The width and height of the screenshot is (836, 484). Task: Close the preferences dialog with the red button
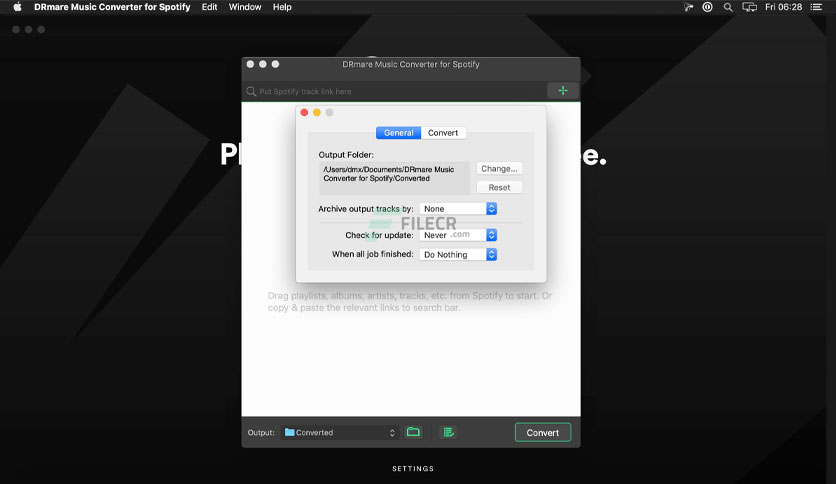[304, 112]
